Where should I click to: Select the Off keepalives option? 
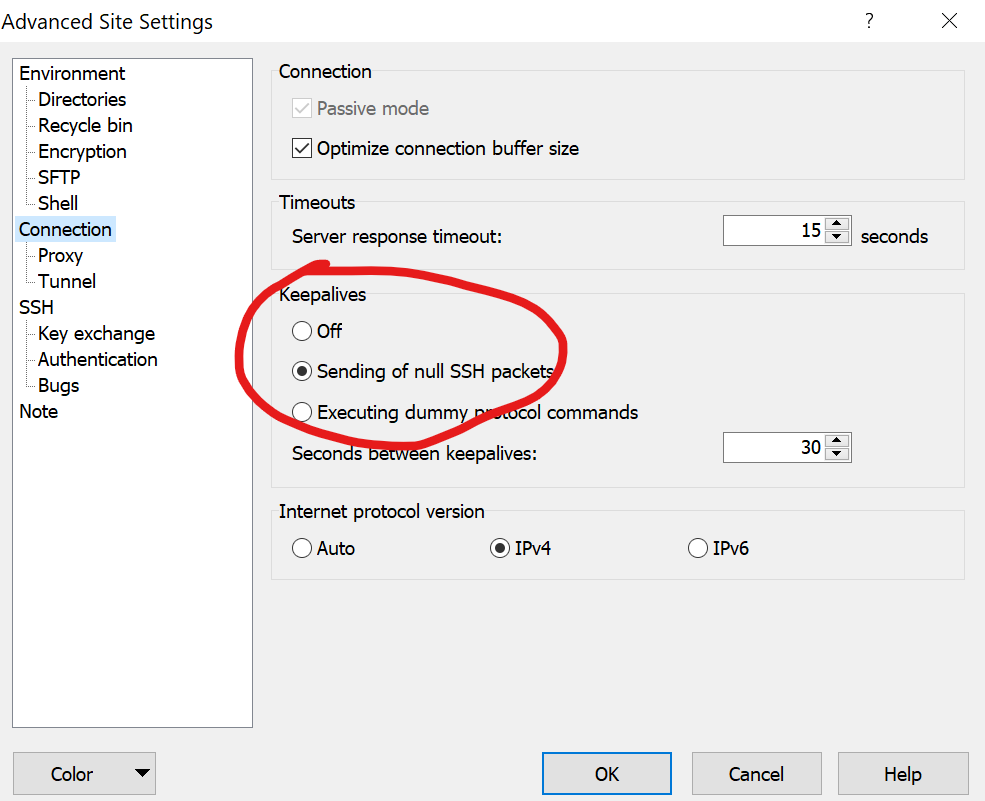click(x=302, y=331)
